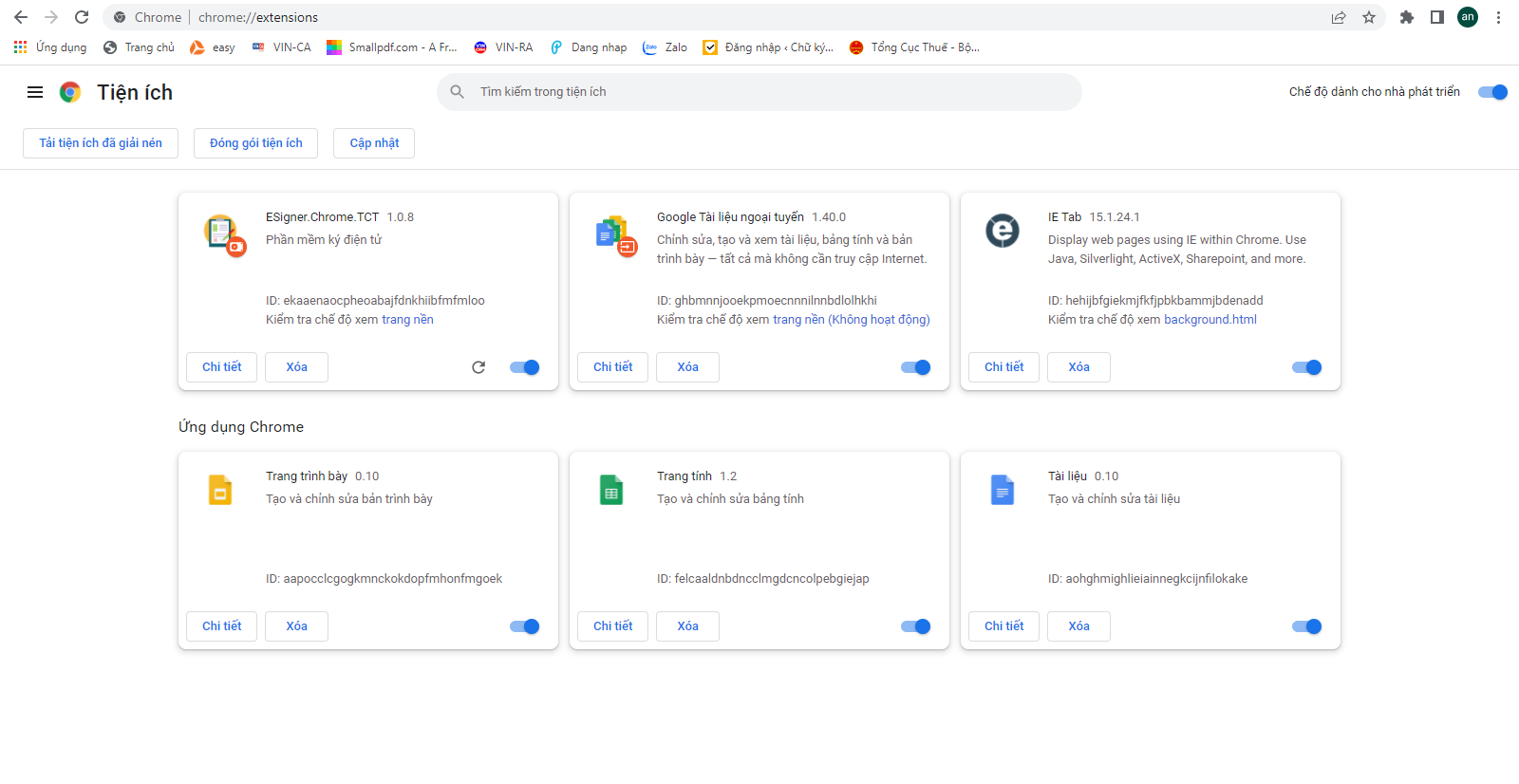Viewport: 1519px width, 784px height.
Task: Click the browser forward arrow
Action: (x=51, y=17)
